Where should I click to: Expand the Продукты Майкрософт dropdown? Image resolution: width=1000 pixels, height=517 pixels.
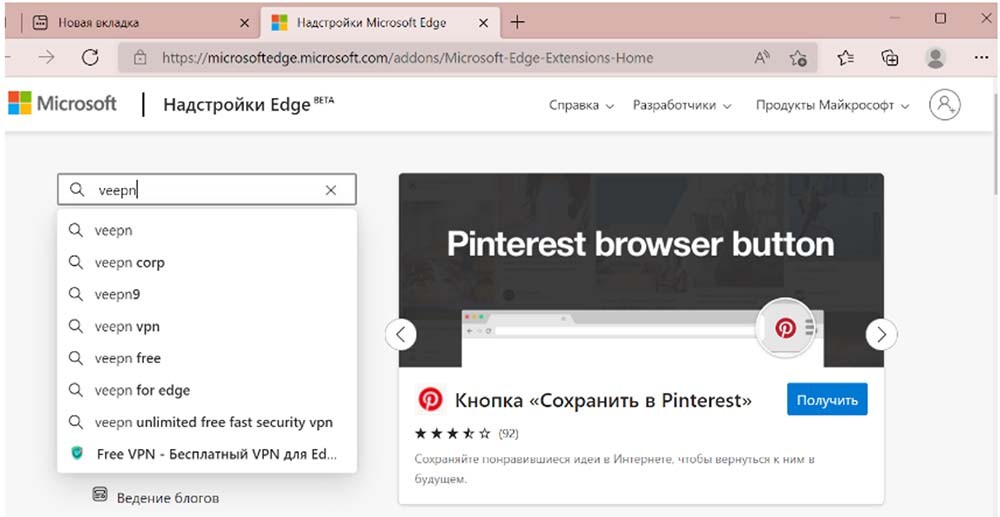832,106
